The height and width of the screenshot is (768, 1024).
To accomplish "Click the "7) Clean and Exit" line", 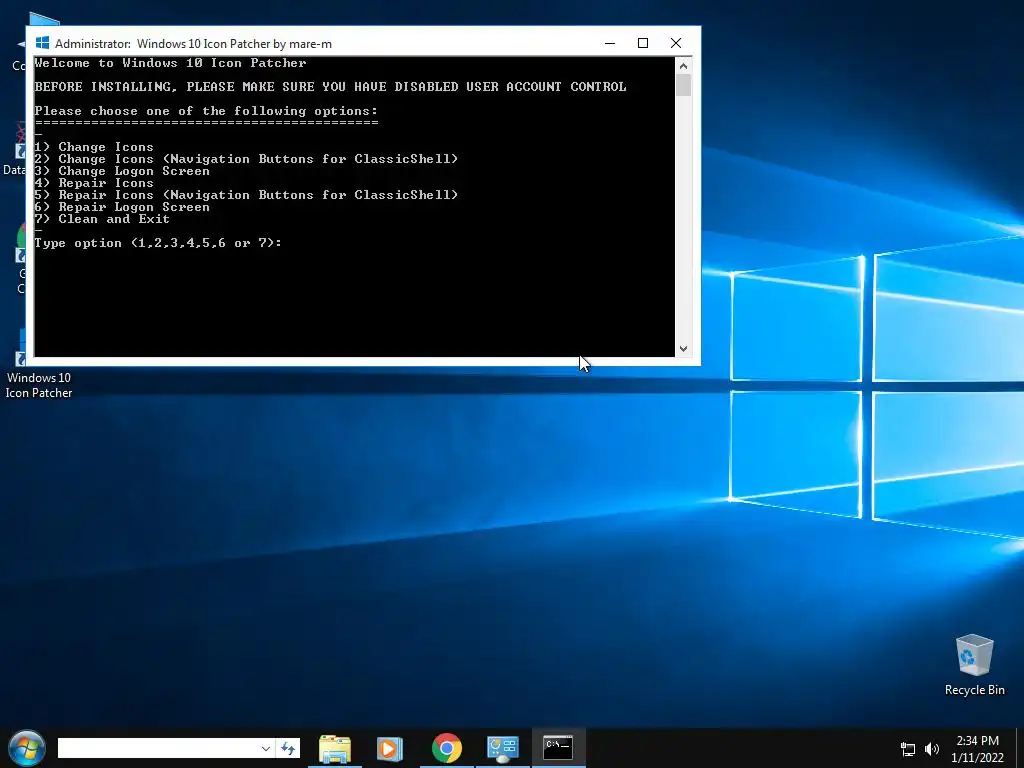I will pyautogui.click(x=102, y=219).
